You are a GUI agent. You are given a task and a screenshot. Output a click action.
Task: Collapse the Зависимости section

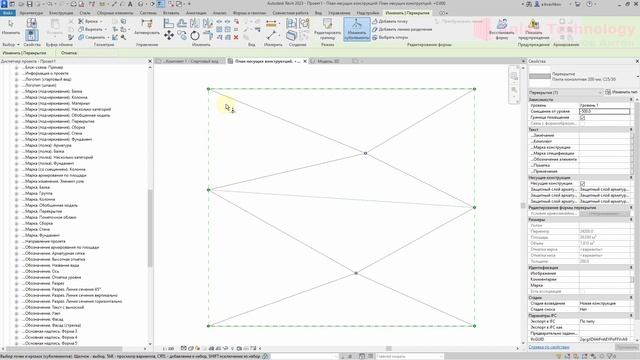pos(631,100)
